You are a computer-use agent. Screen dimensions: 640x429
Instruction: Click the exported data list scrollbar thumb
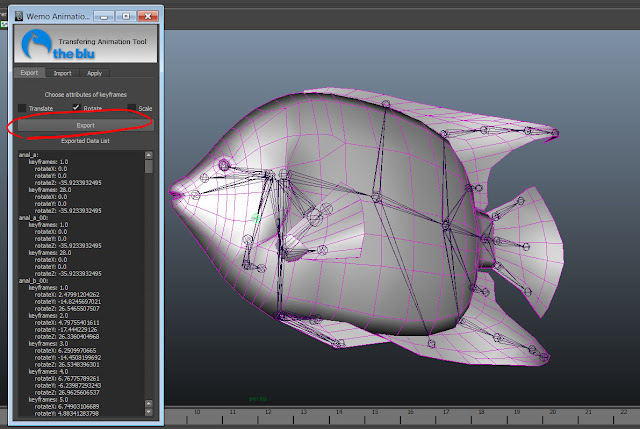149,167
